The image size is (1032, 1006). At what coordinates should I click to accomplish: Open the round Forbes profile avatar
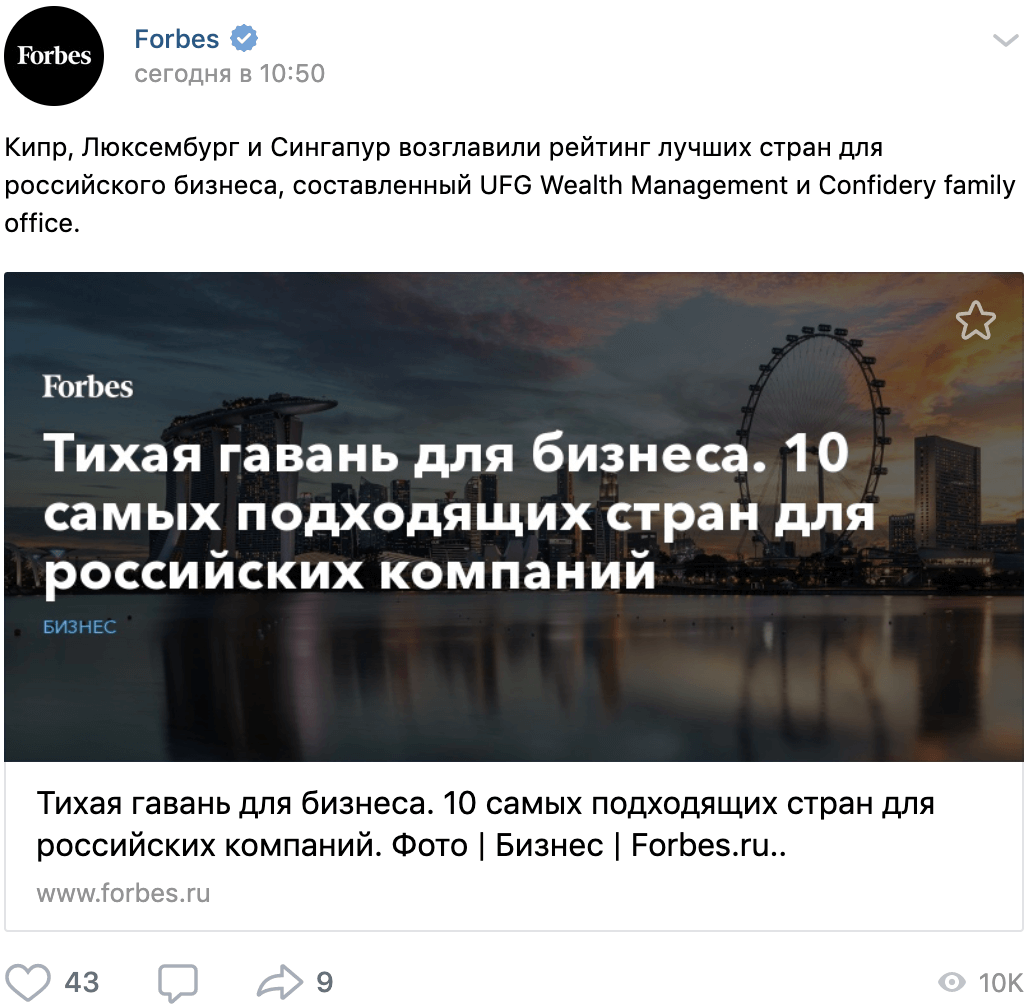54,56
